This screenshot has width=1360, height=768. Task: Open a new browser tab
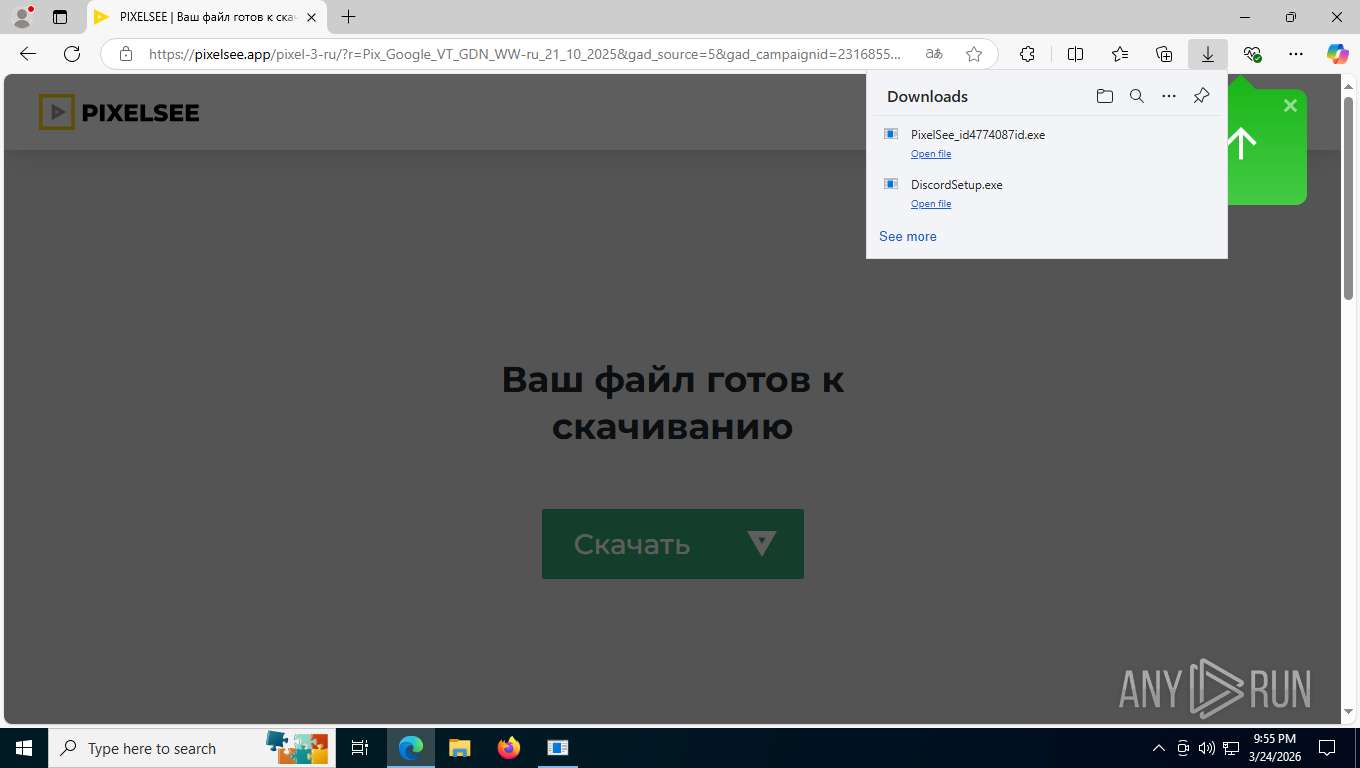pos(348,17)
